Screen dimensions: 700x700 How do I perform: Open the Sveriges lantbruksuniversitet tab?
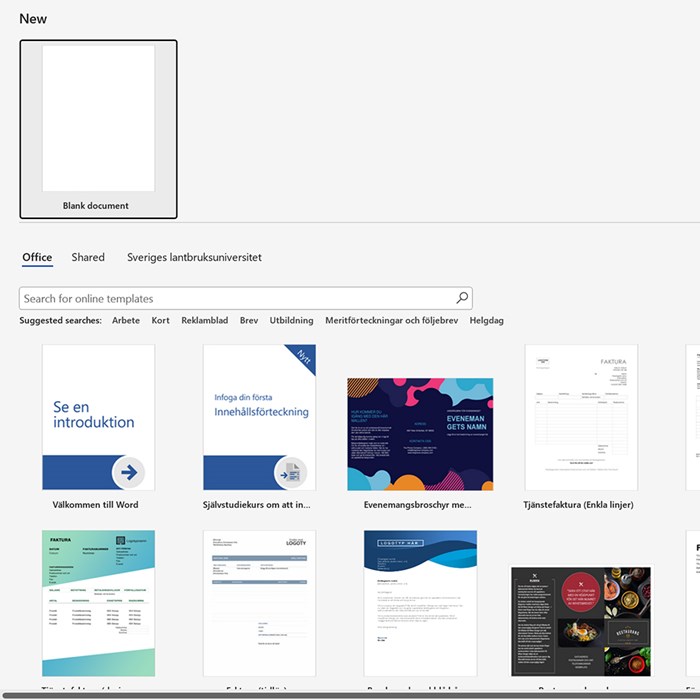click(x=194, y=258)
